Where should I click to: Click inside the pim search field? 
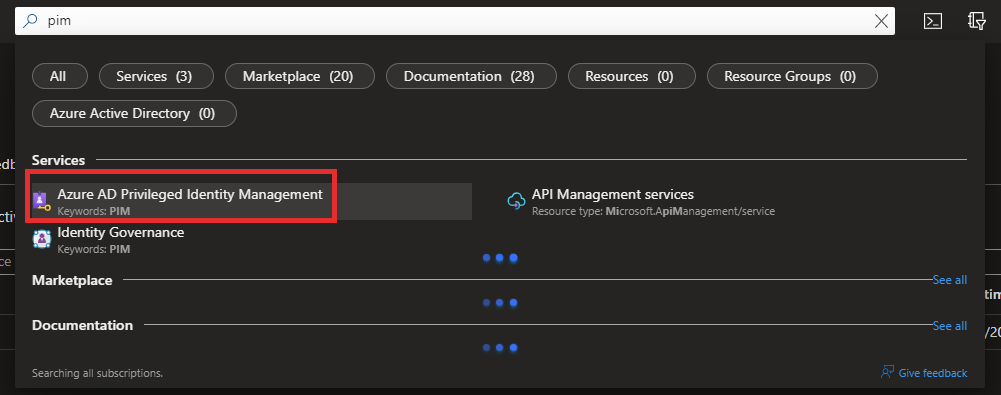tap(455, 21)
